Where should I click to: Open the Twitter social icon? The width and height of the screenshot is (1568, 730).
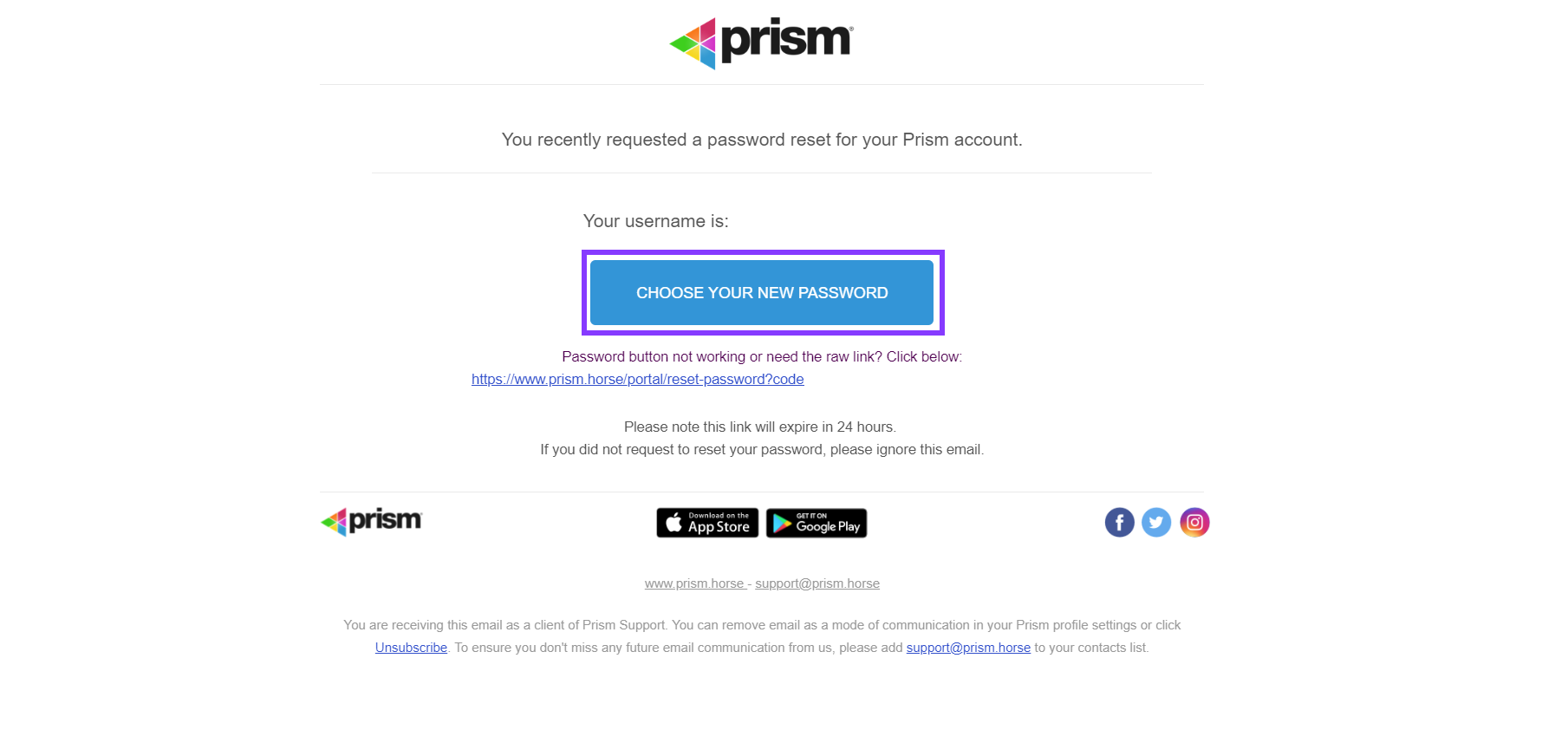click(1156, 522)
